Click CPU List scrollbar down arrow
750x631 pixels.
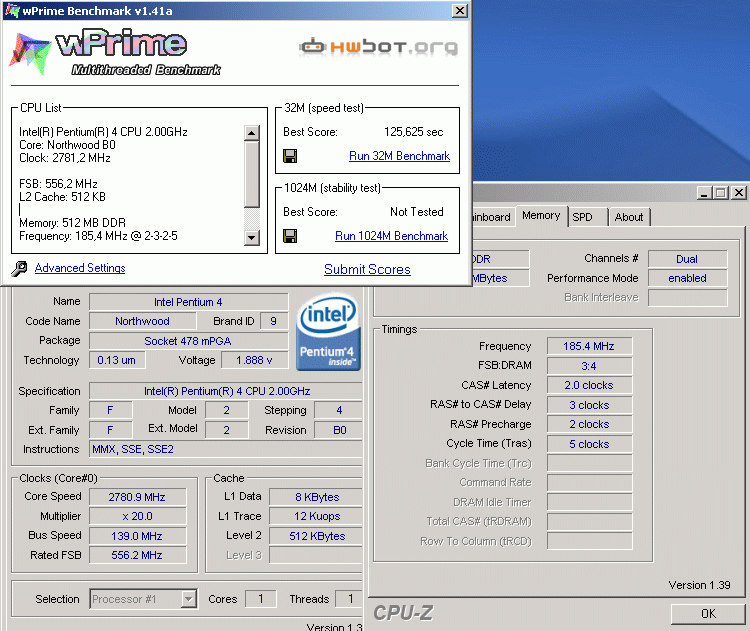(x=252, y=238)
